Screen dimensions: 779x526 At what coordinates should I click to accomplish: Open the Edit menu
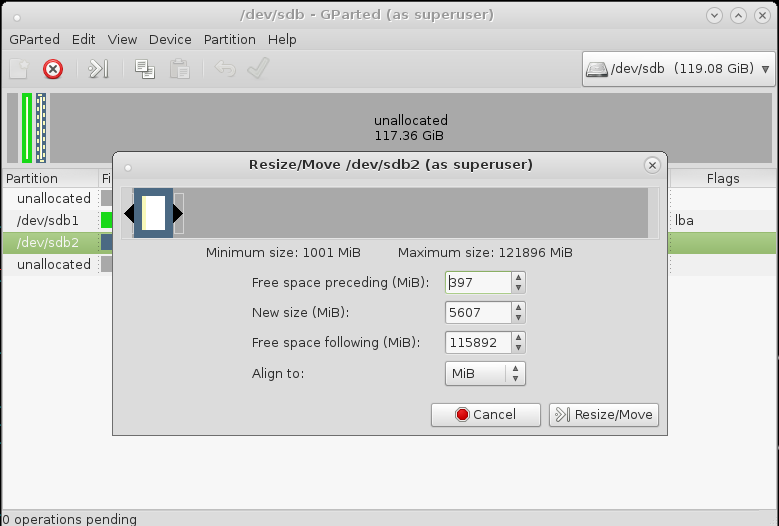click(x=83, y=39)
